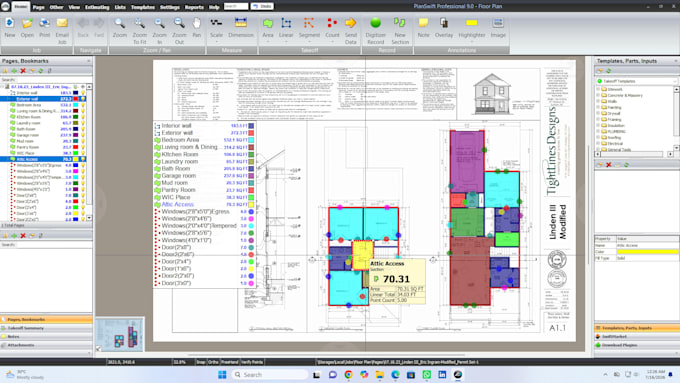
Task: Open the Estimating ribbon tab
Action: [97, 7]
